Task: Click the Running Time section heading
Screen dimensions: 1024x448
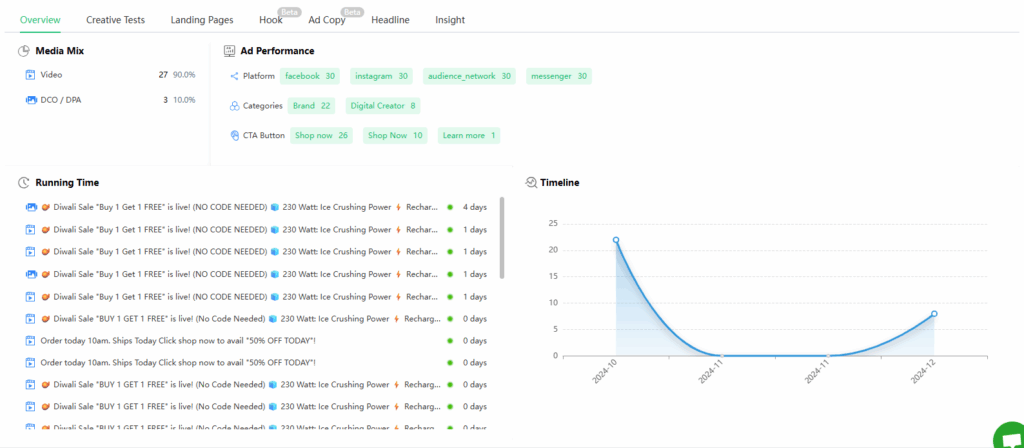Action: [x=67, y=183]
